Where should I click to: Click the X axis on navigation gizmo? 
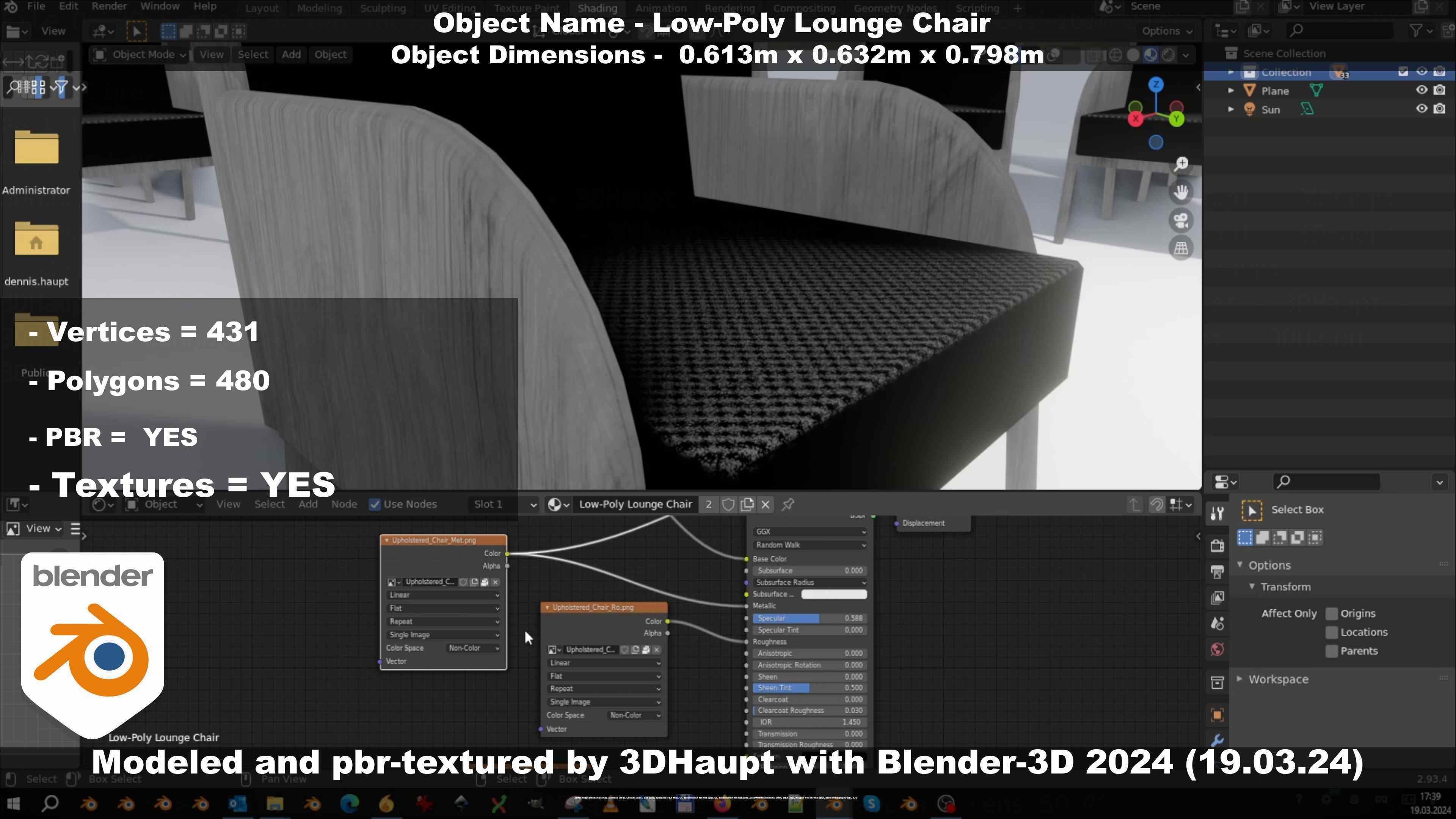click(1136, 119)
